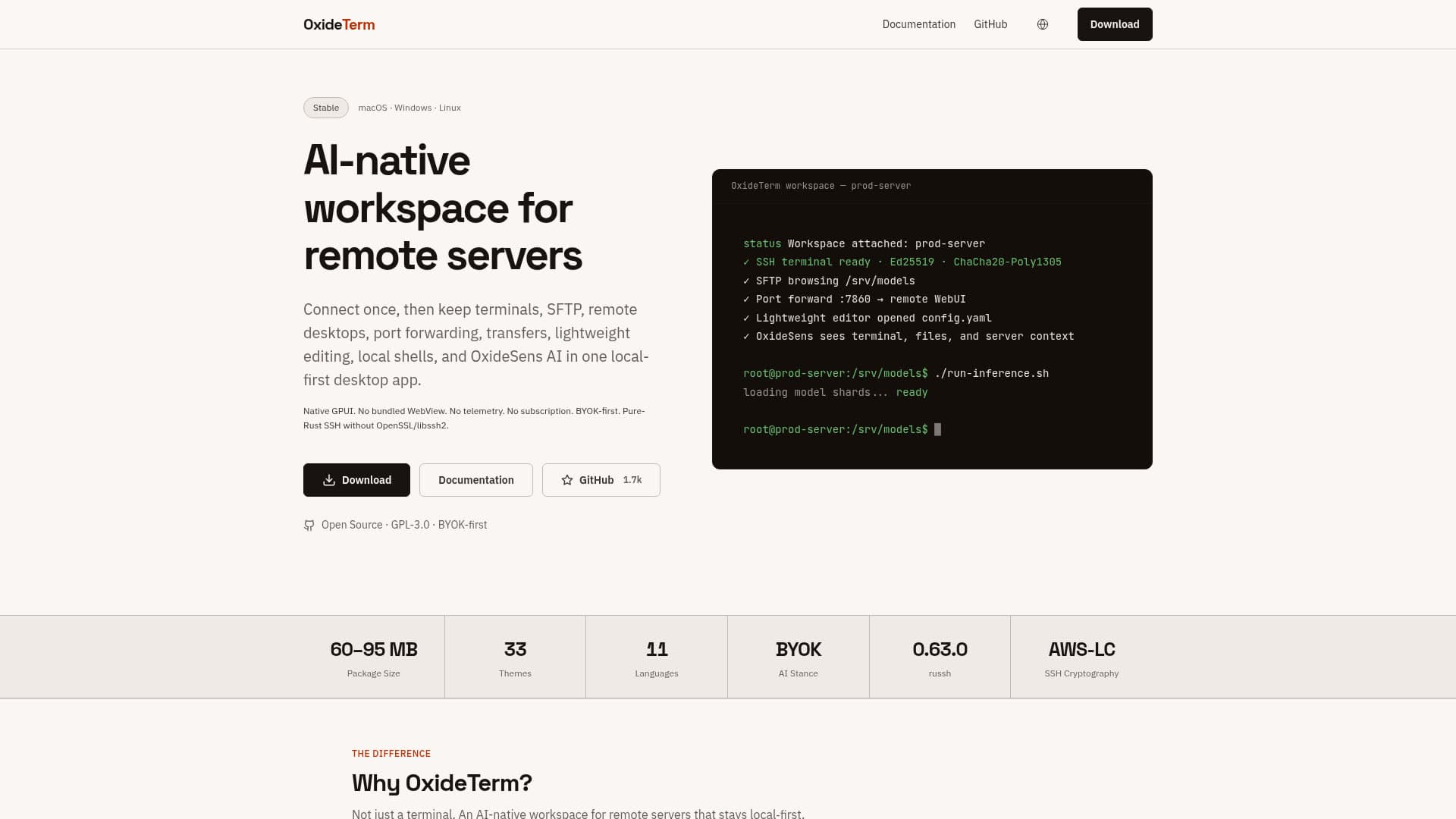
Task: Open the language globe selector
Action: (x=1043, y=24)
